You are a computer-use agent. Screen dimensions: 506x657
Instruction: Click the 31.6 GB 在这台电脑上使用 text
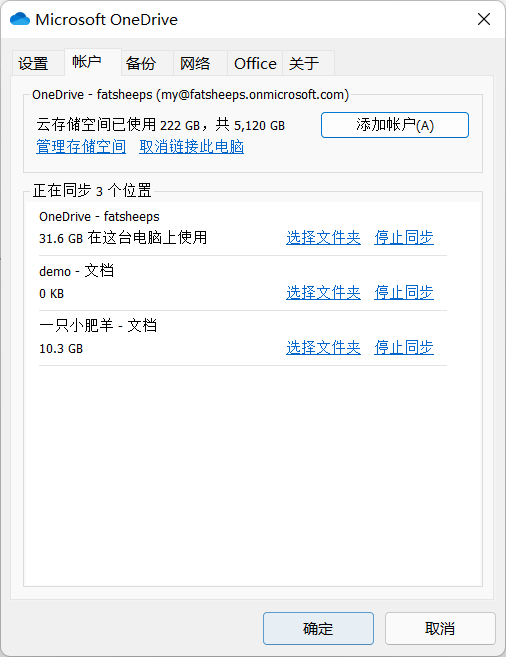(123, 238)
